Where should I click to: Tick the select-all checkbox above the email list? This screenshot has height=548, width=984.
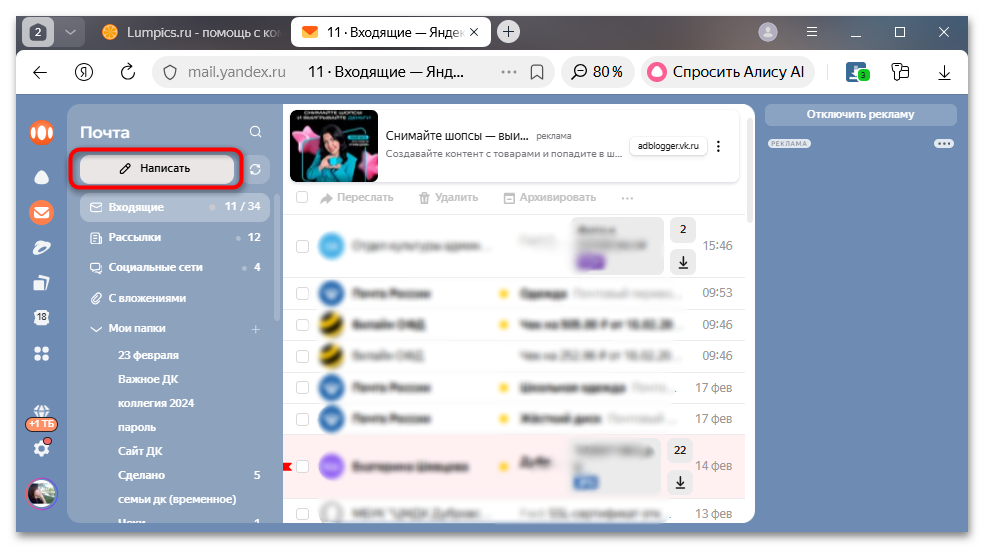[x=302, y=198]
